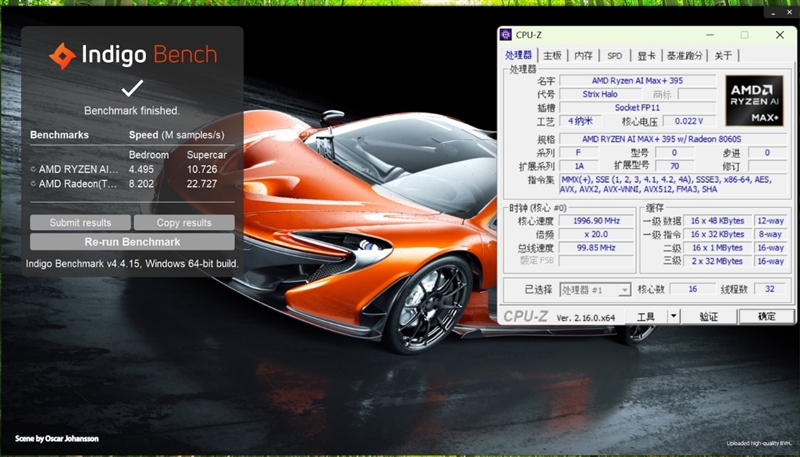Close the CPU-Z window

click(780, 35)
